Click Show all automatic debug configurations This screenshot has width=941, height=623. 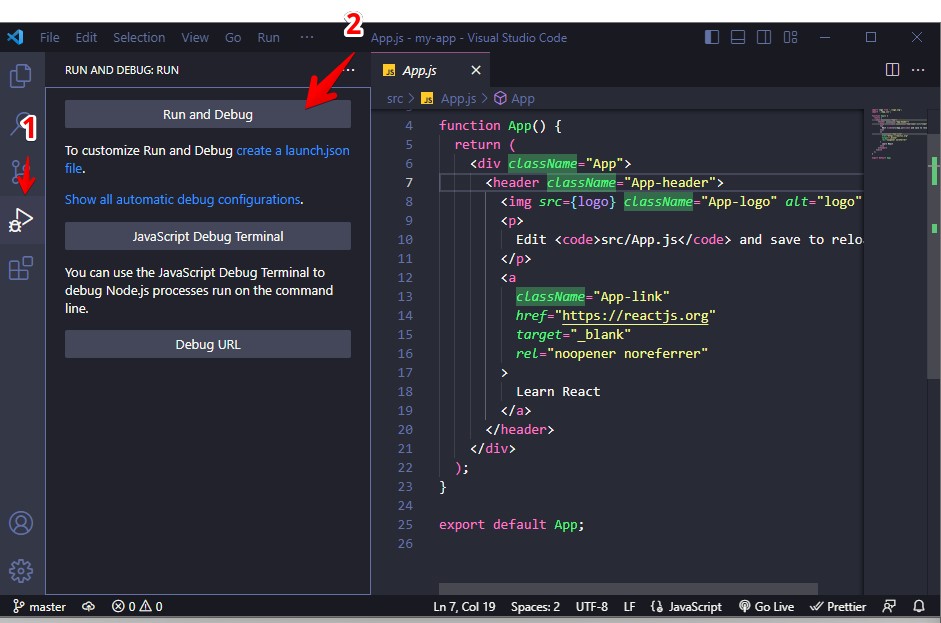click(x=182, y=199)
